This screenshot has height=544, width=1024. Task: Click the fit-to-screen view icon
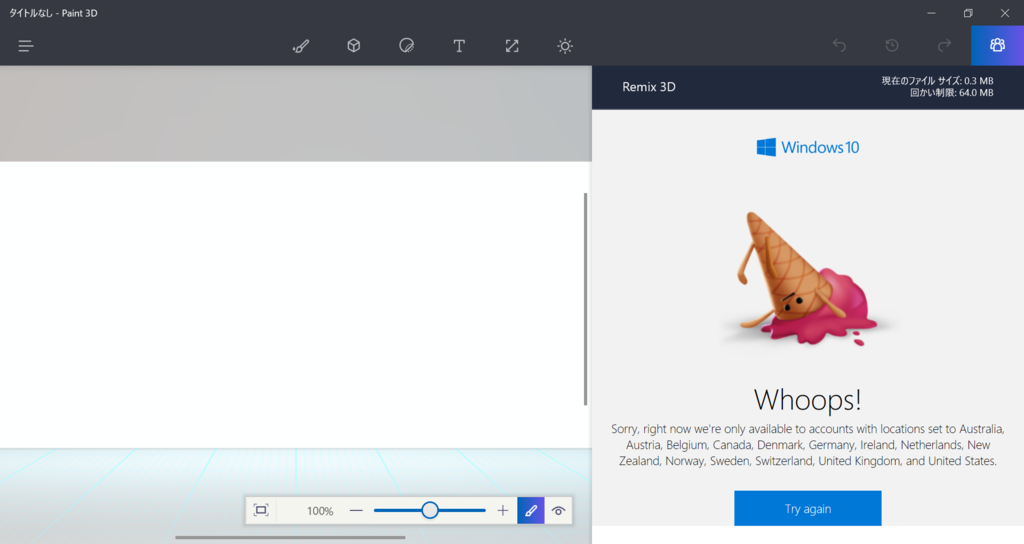(261, 510)
